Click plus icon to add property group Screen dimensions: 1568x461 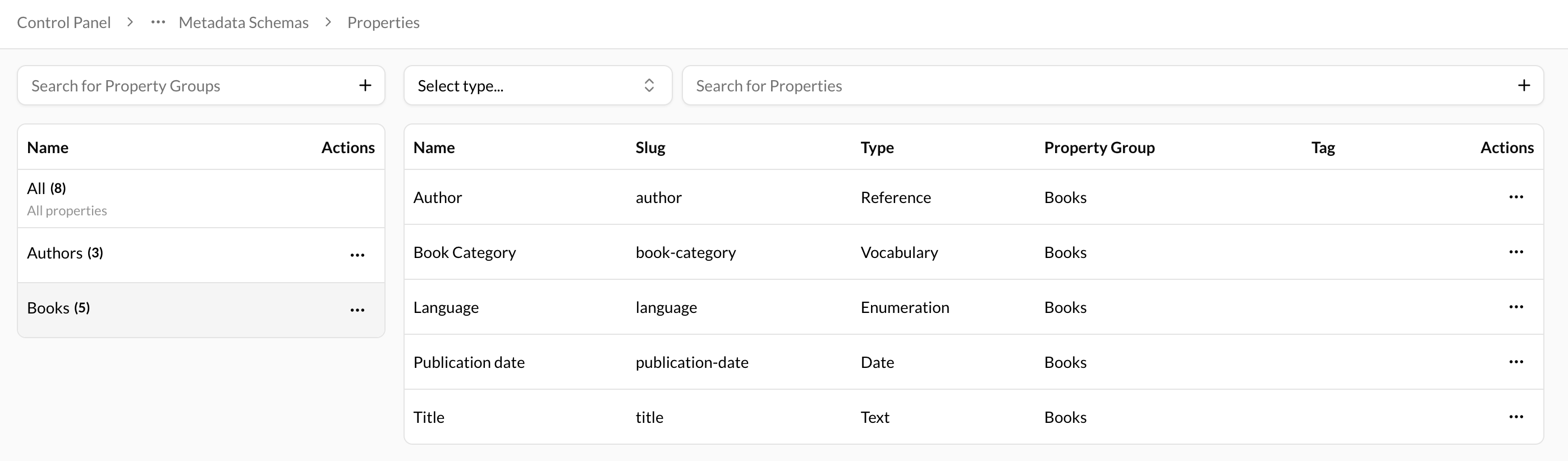click(x=365, y=86)
